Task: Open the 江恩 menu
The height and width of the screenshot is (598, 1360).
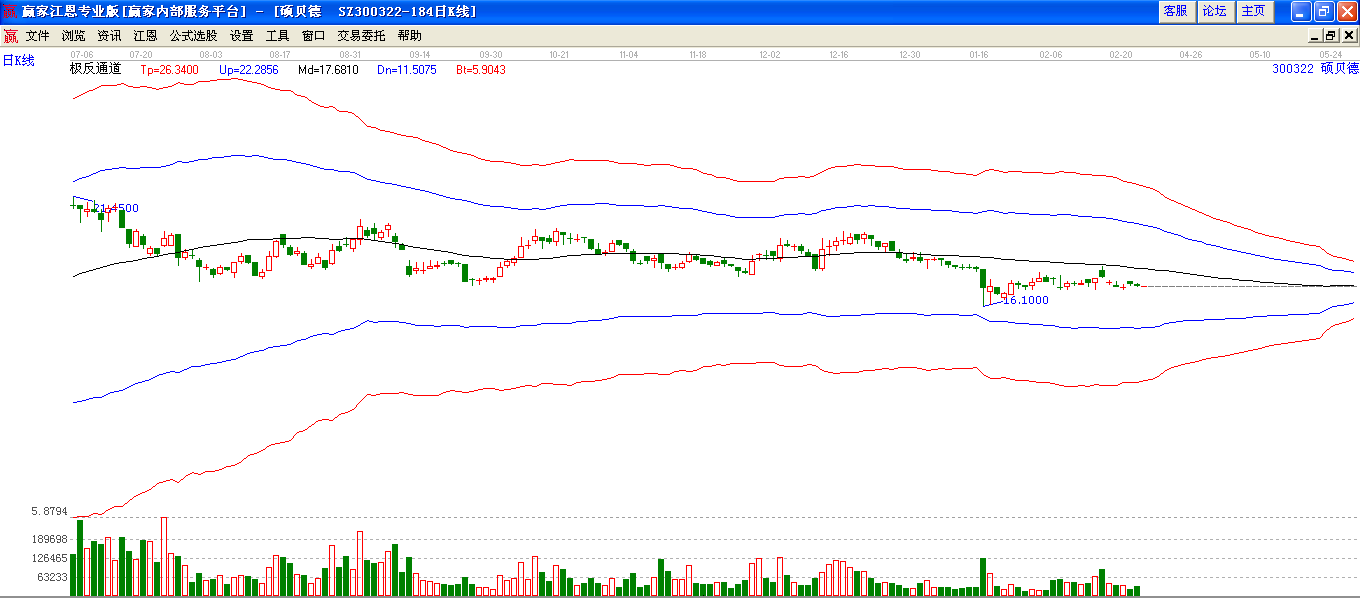Action: pos(145,36)
